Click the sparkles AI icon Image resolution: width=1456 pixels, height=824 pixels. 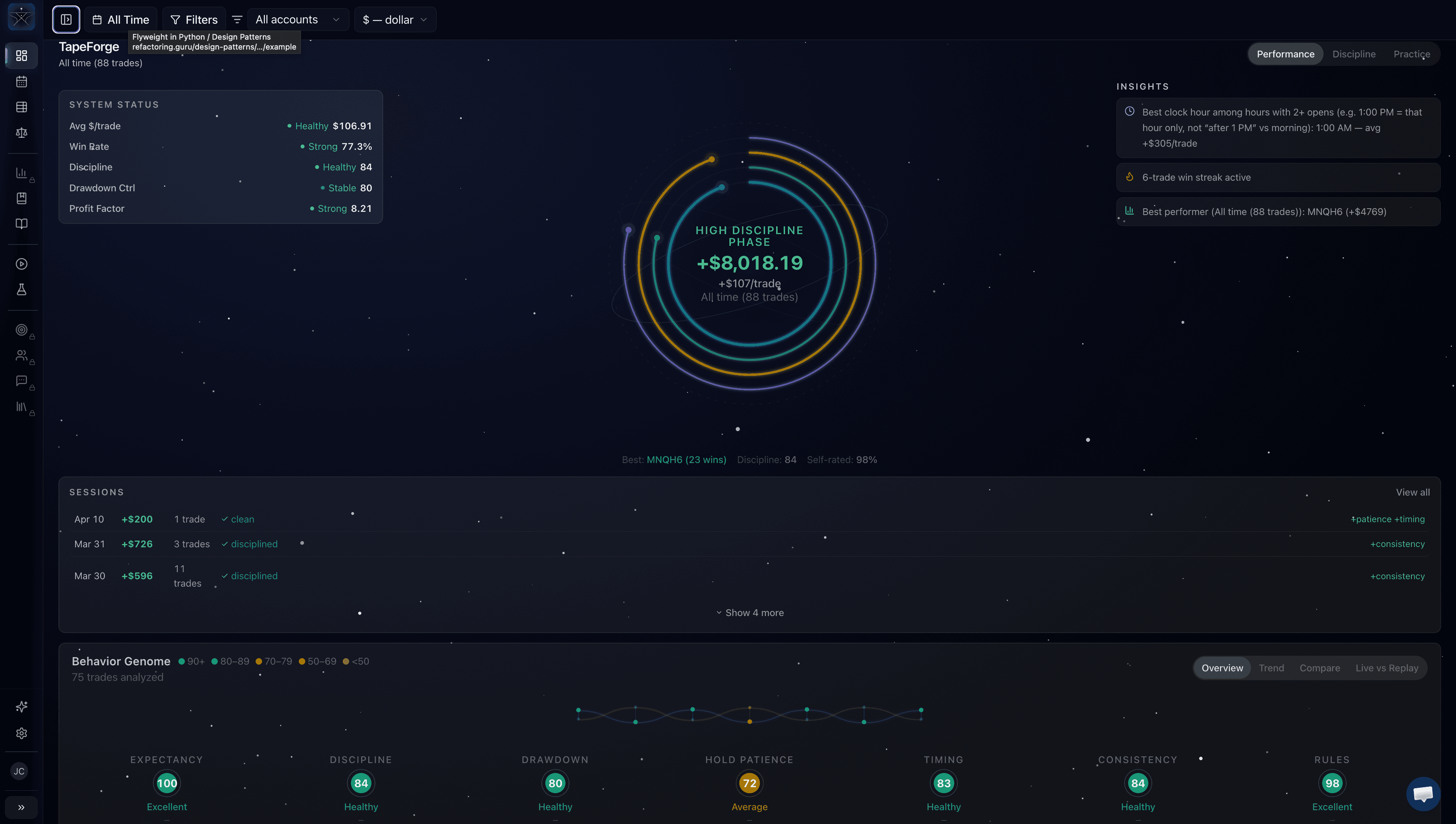pos(22,706)
